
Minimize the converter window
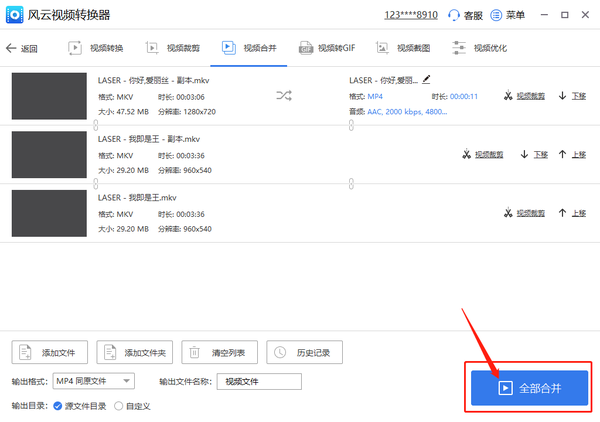[x=544, y=15]
